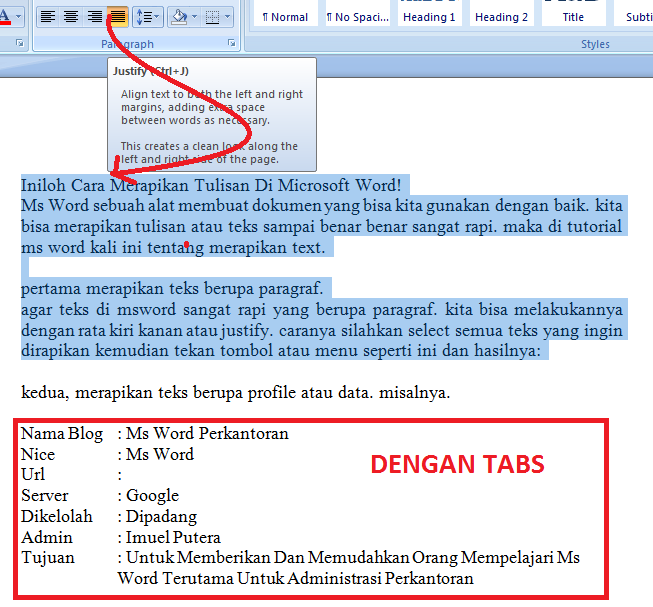The image size is (653, 607).
Task: Click the 'Url' label
Action: (x=33, y=475)
